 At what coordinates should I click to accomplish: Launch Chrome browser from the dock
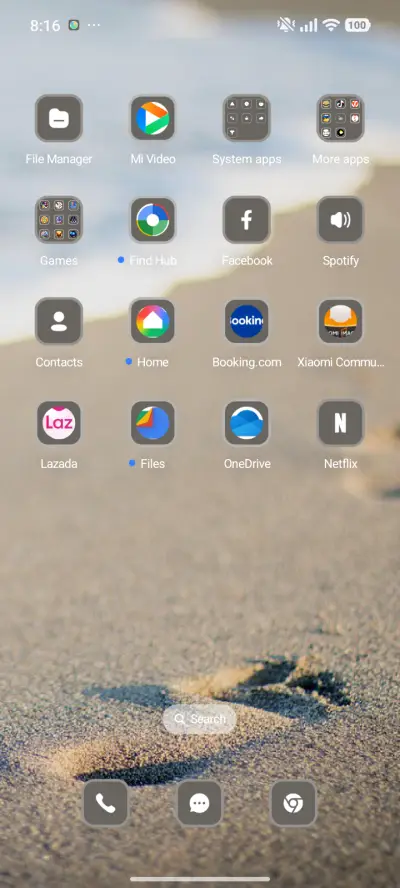[x=293, y=803]
